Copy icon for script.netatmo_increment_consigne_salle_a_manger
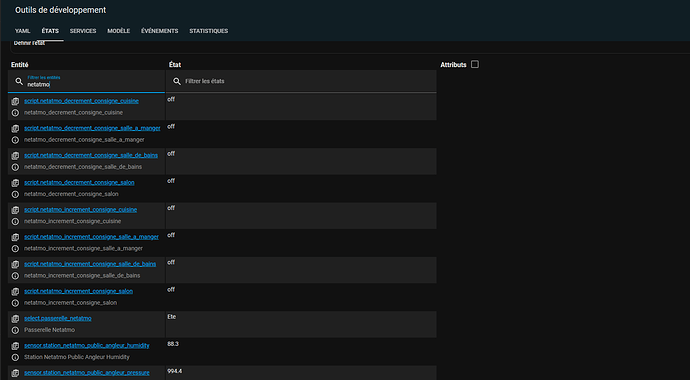Screen dimensions: 690x380 click(15, 237)
